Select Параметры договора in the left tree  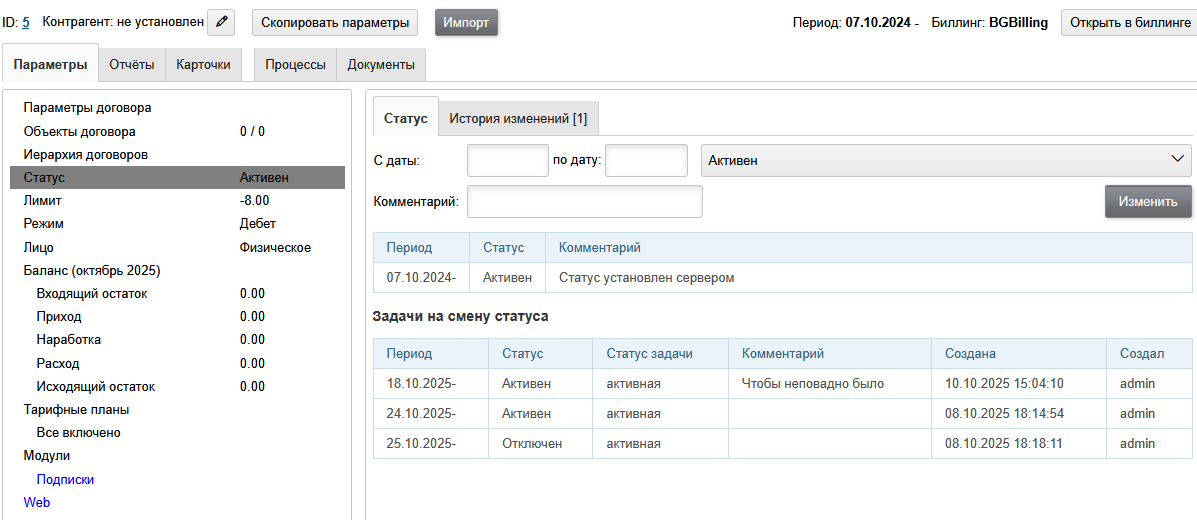tap(87, 108)
